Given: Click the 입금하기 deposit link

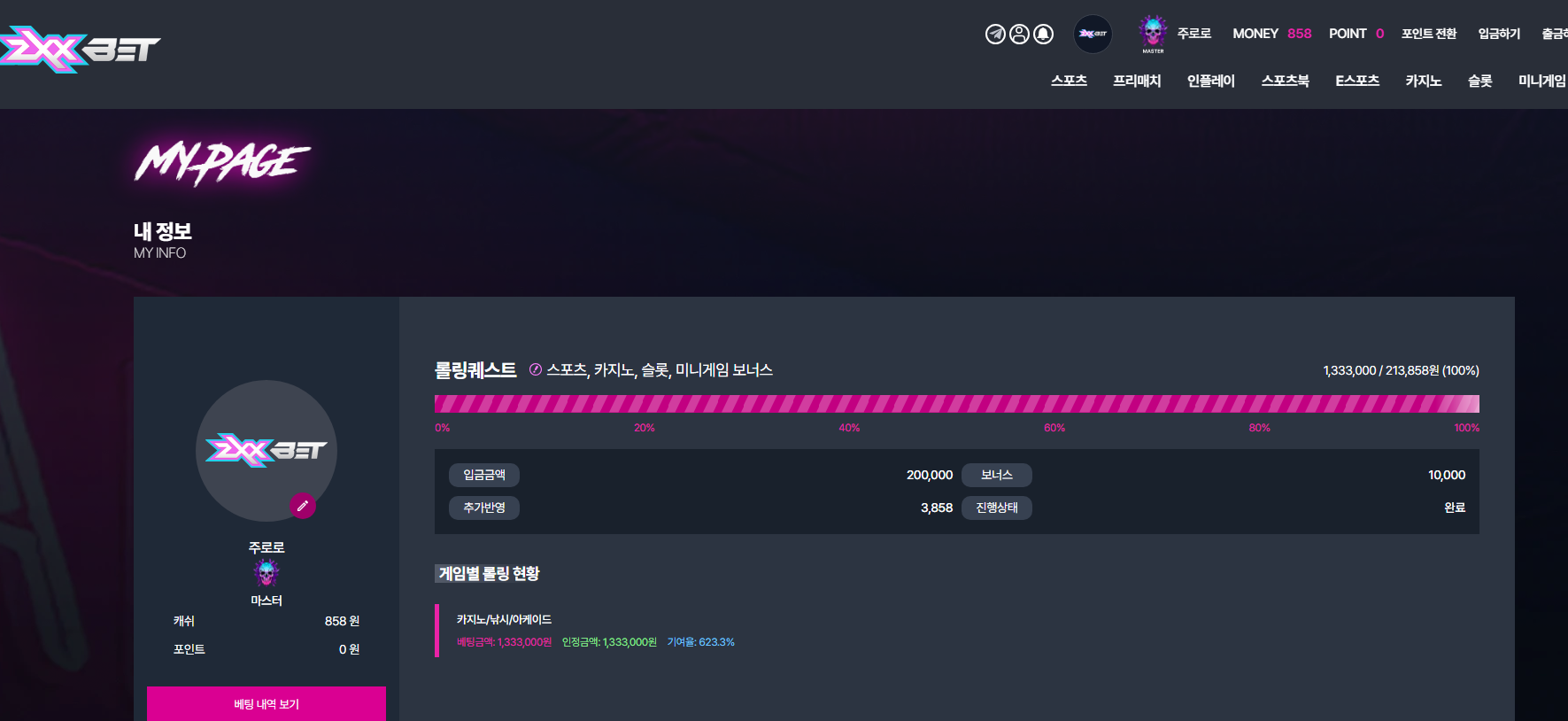Looking at the screenshot, I should 1499,34.
